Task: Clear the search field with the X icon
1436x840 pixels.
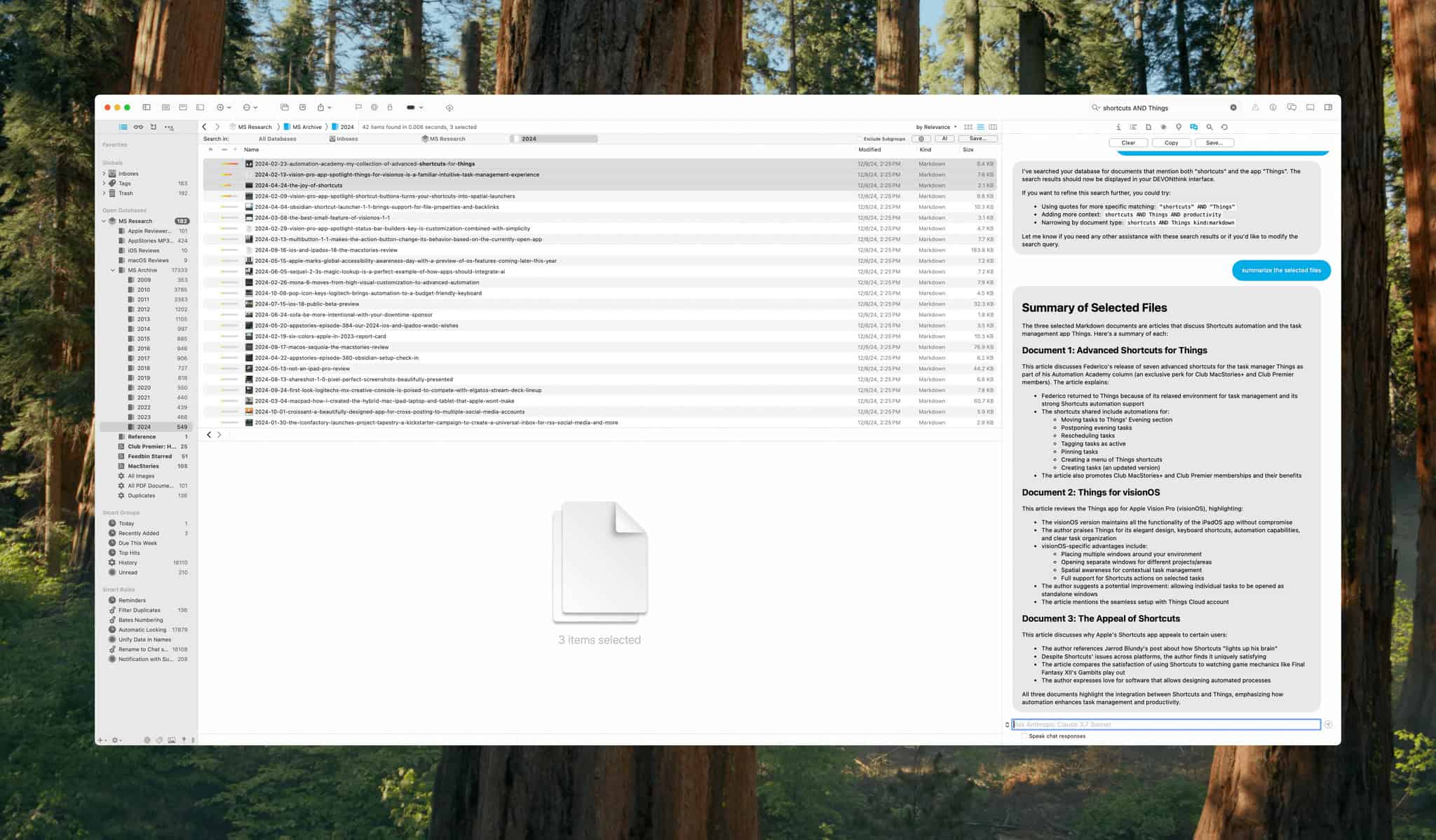Action: pos(1233,107)
